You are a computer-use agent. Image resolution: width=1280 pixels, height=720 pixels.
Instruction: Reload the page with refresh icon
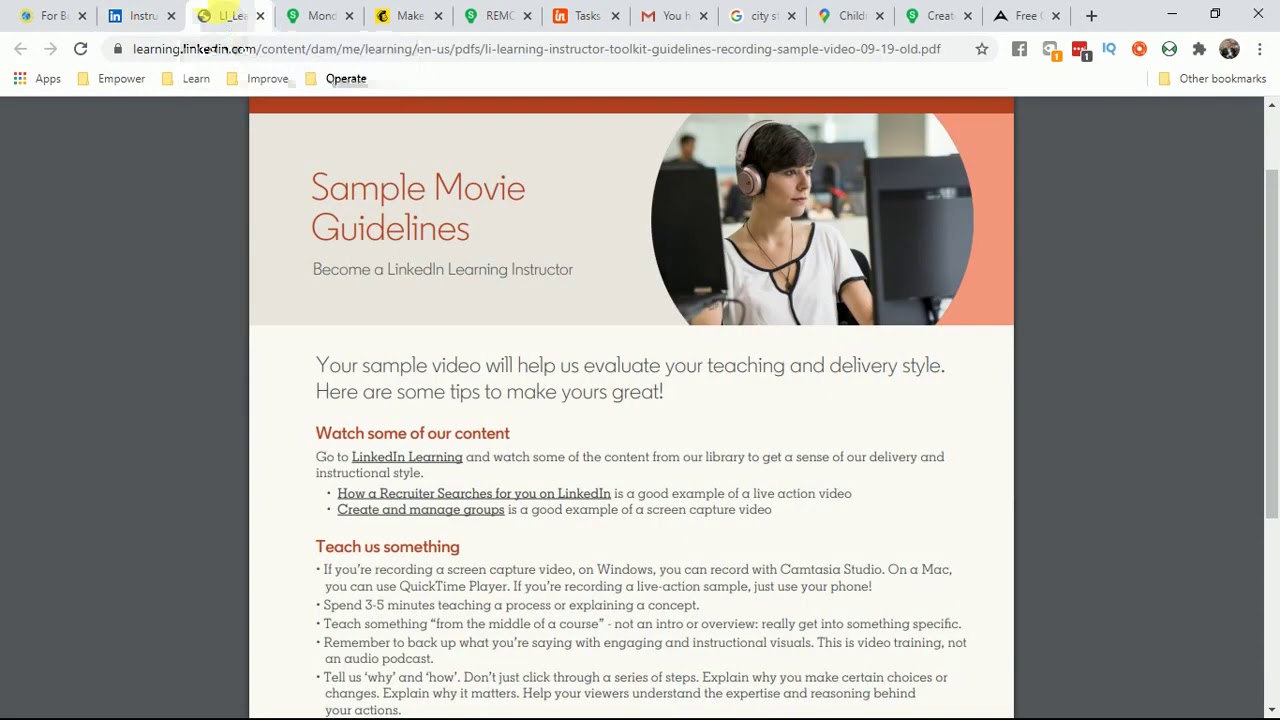(x=81, y=48)
